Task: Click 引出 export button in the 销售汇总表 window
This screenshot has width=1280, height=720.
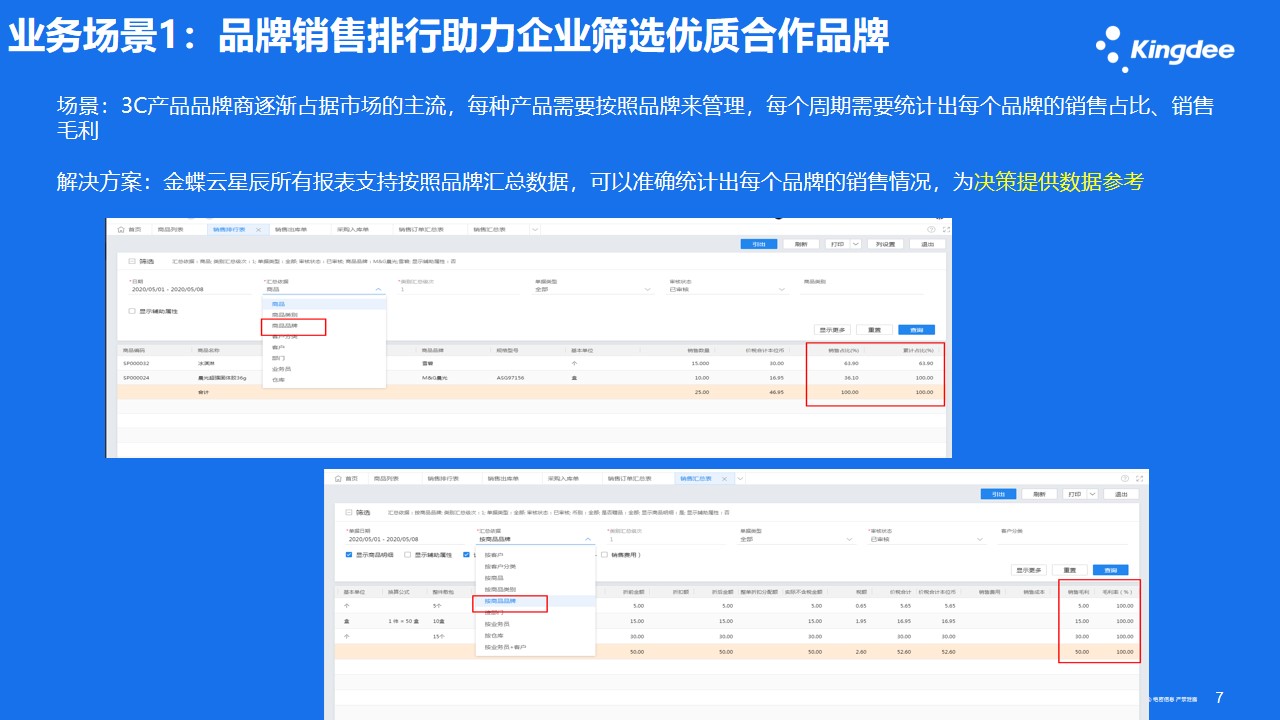Action: [998, 494]
